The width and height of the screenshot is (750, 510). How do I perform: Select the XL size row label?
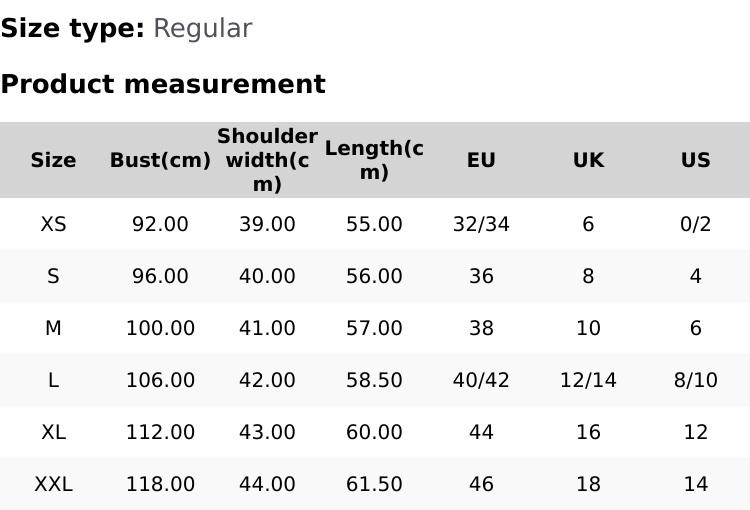(53, 432)
